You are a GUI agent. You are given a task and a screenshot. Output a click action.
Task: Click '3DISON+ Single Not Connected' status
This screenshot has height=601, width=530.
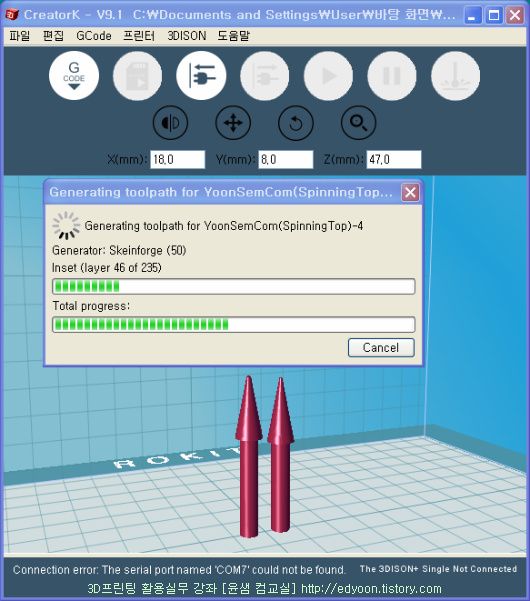(x=438, y=569)
